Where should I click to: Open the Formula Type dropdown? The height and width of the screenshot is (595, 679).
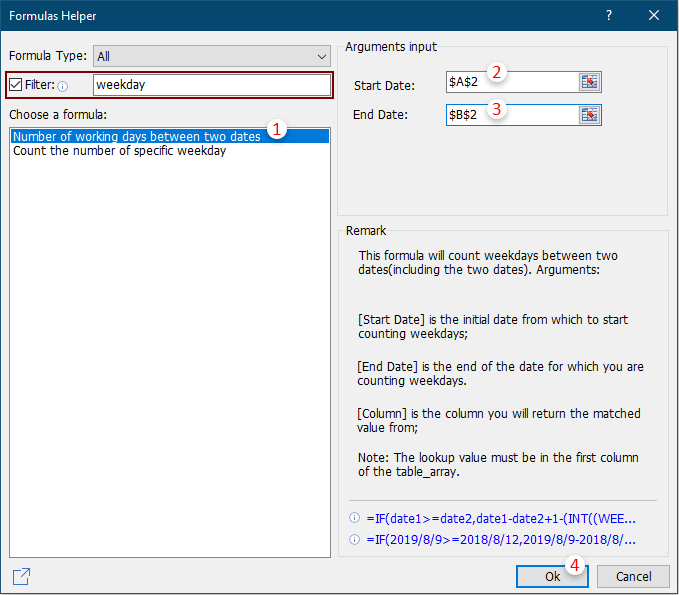click(212, 56)
